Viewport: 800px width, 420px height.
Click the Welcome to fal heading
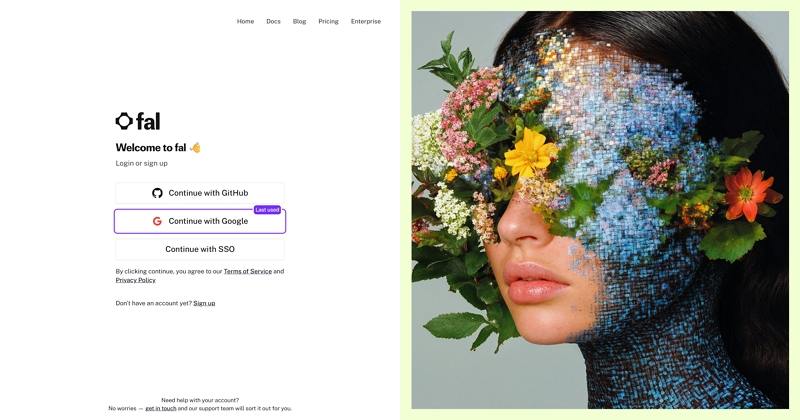(151, 147)
